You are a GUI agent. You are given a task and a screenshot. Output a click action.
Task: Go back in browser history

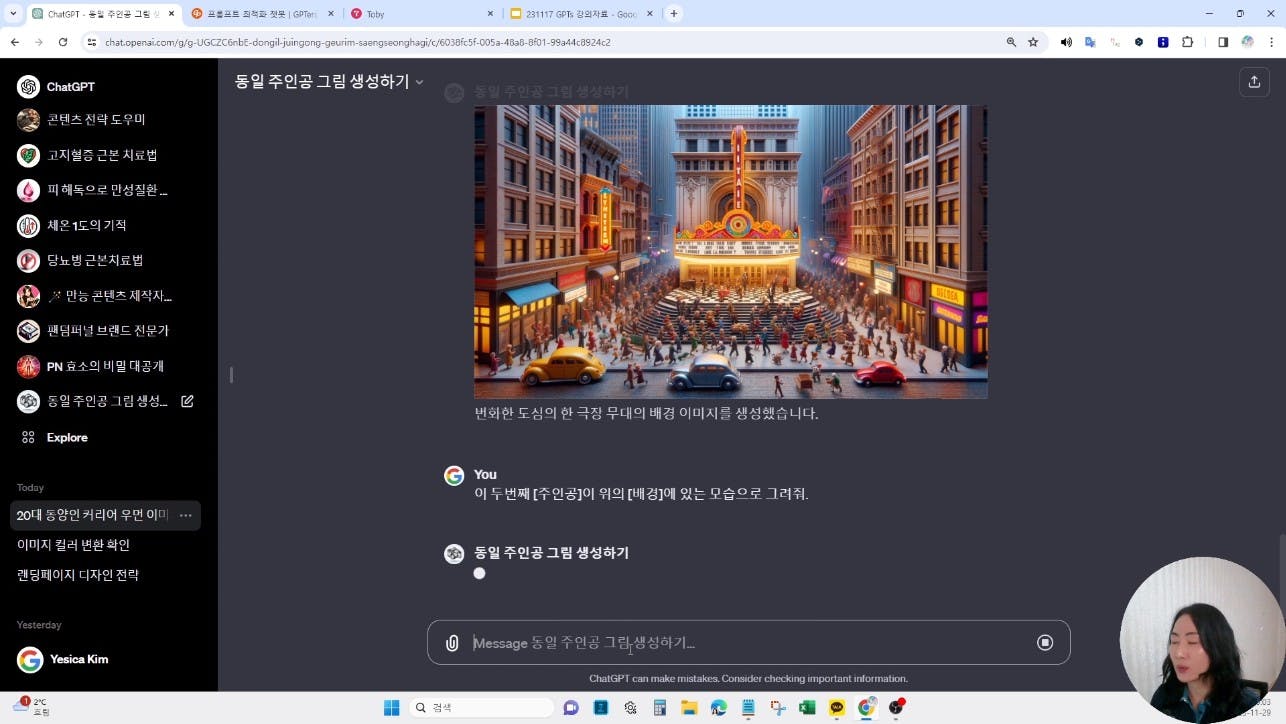click(x=15, y=42)
